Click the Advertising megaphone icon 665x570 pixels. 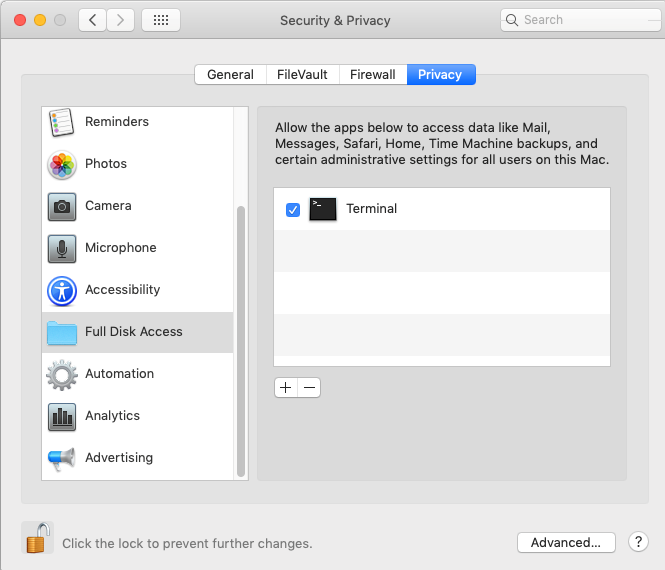click(x=62, y=458)
